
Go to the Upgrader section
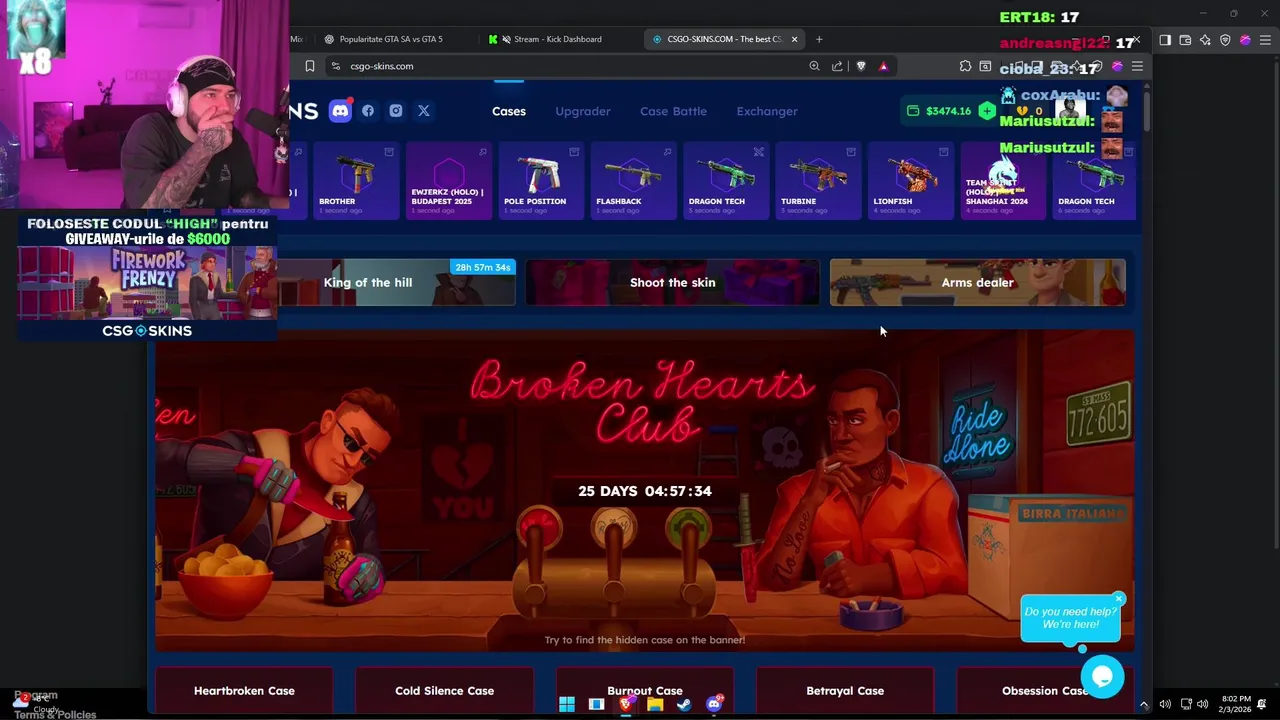tap(583, 111)
